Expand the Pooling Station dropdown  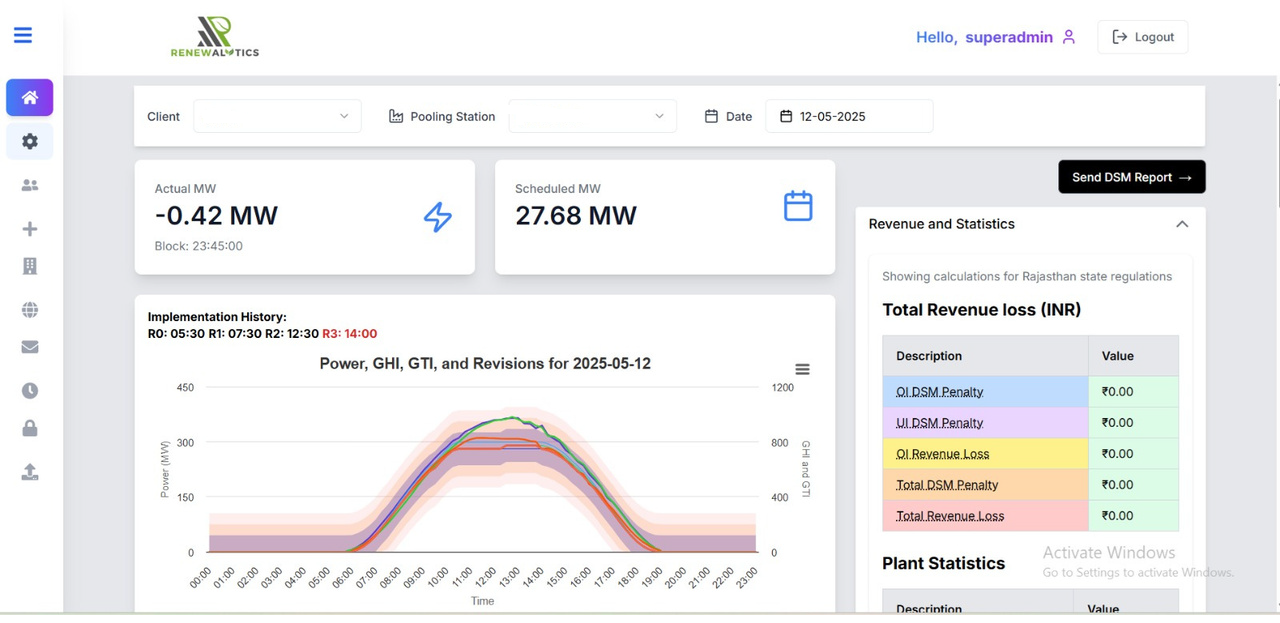pyautogui.click(x=592, y=116)
